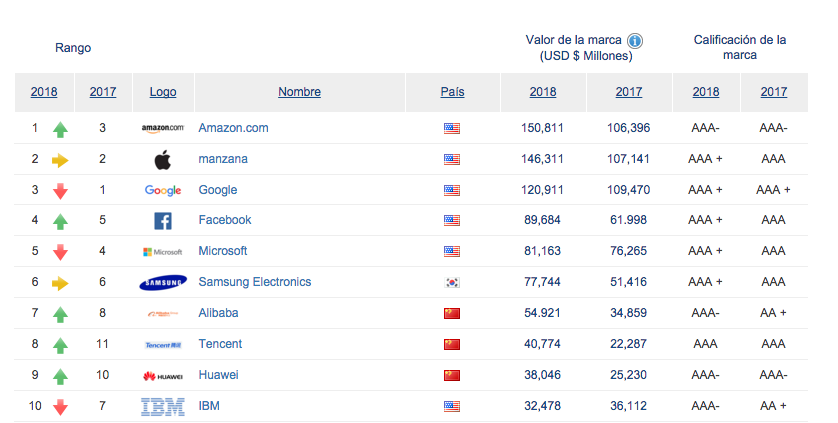Click the green up arrow in Facebook row
Viewport: 838px width, 423px height.
tap(60, 221)
